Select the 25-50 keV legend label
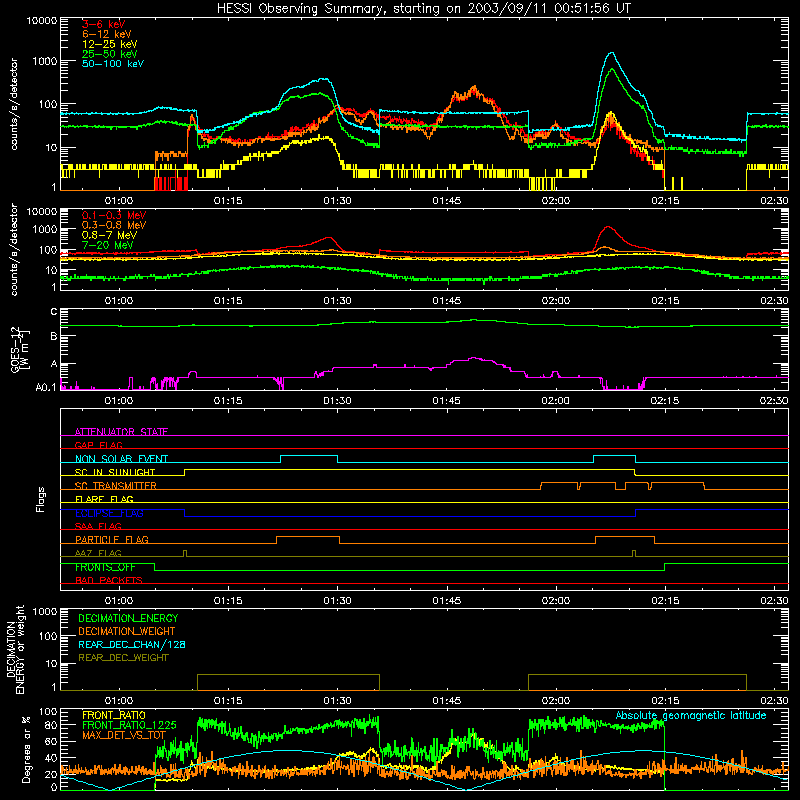Screen dimensions: 800x800 110,54
